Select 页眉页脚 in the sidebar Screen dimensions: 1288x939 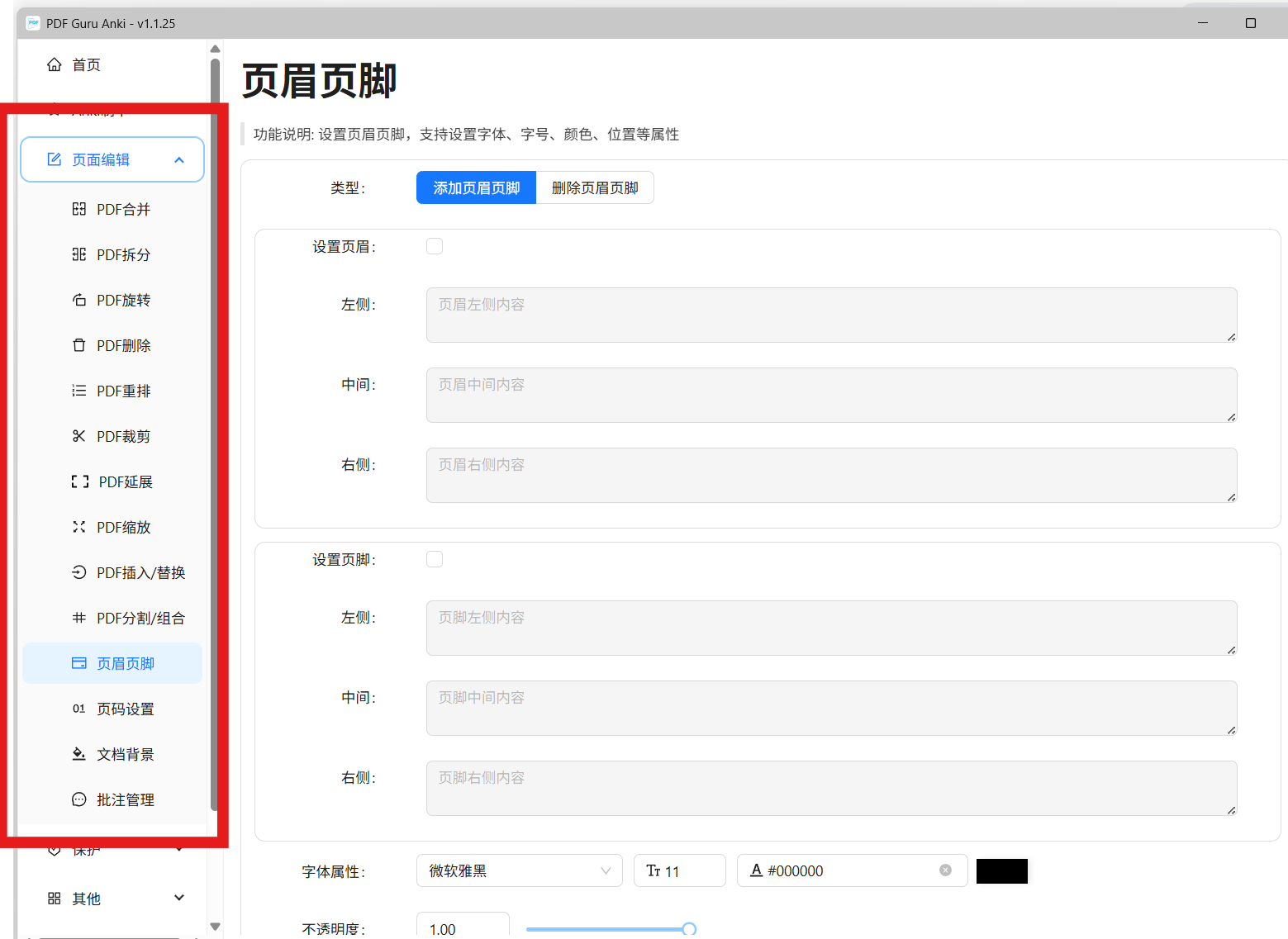pyautogui.click(x=124, y=662)
